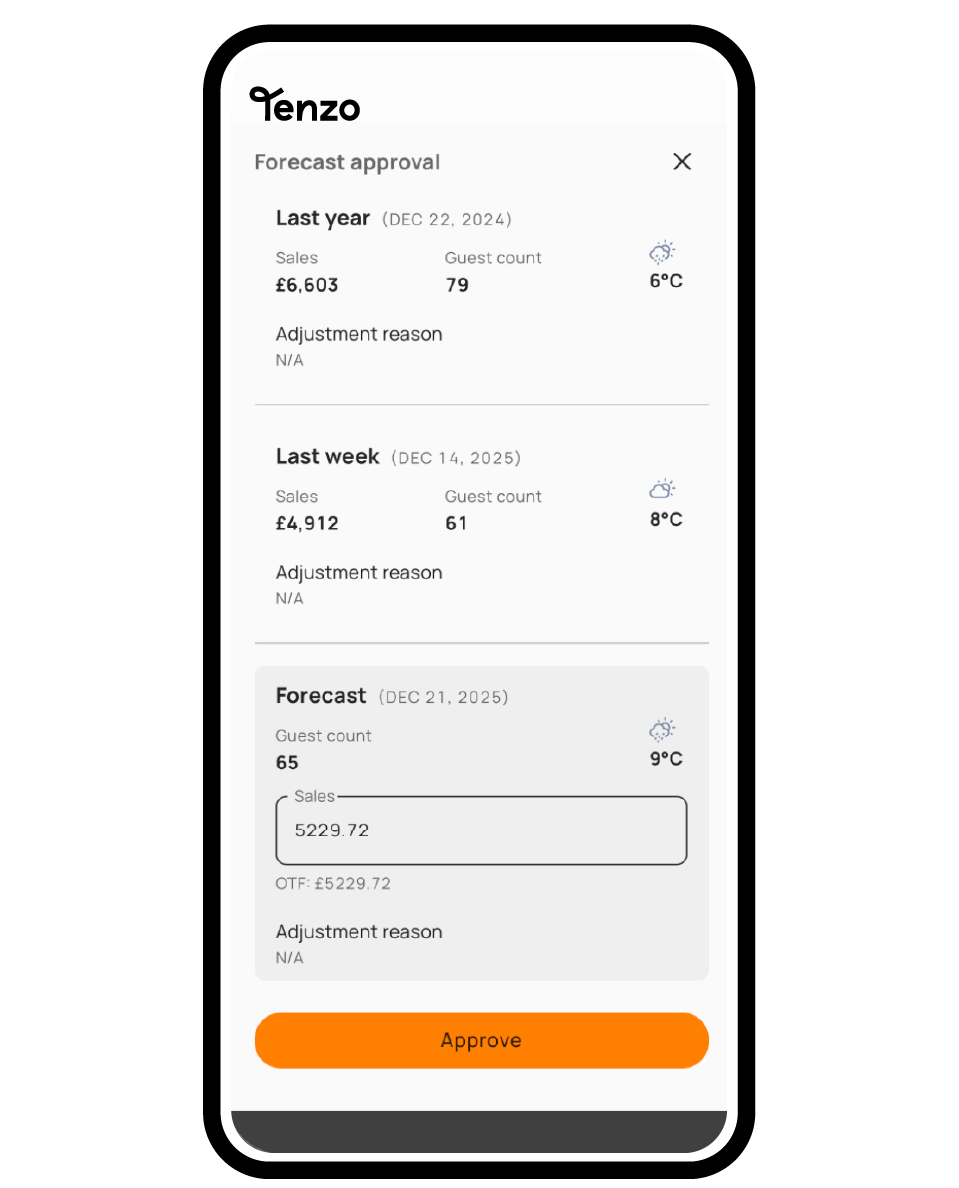
Task: Click the OTF £5229.72 helper text
Action: [x=333, y=884]
